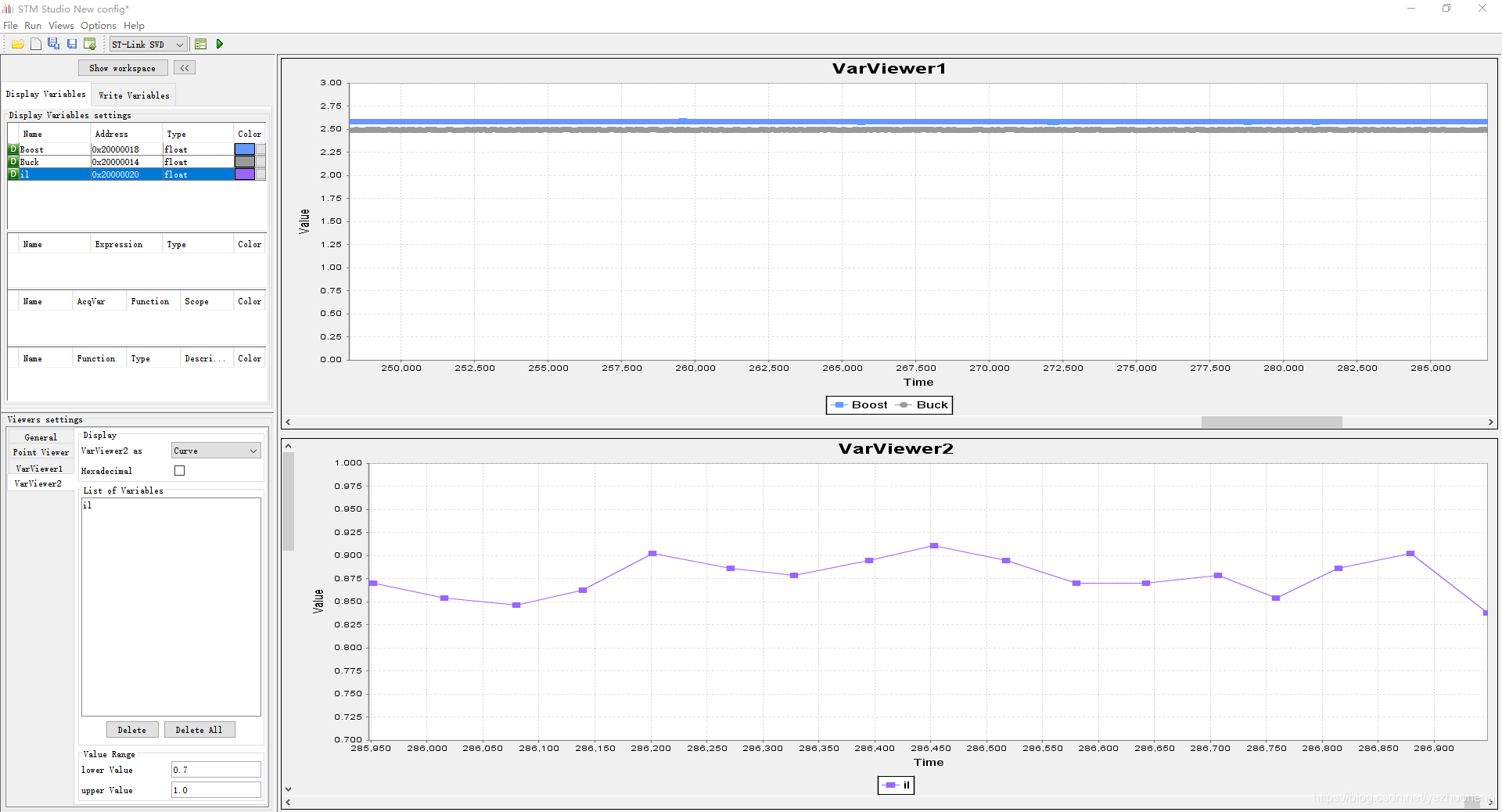Screen dimensions: 1502x812
Task: Click the D icon of Buck row
Action: 13,162
